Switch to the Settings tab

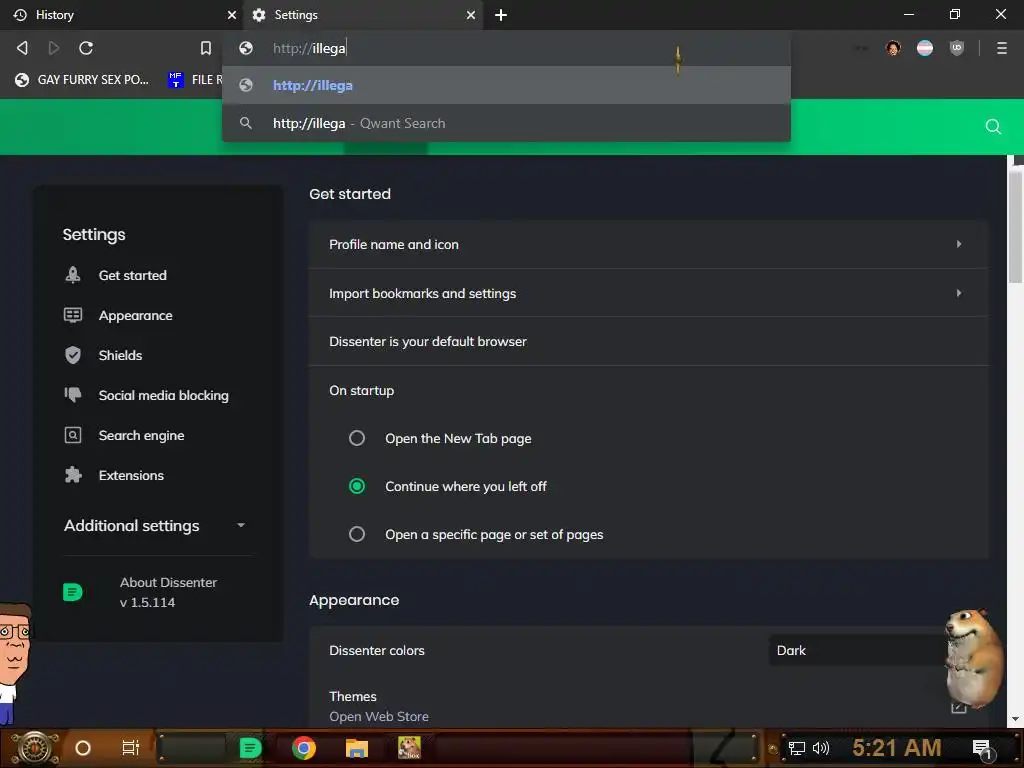(362, 14)
